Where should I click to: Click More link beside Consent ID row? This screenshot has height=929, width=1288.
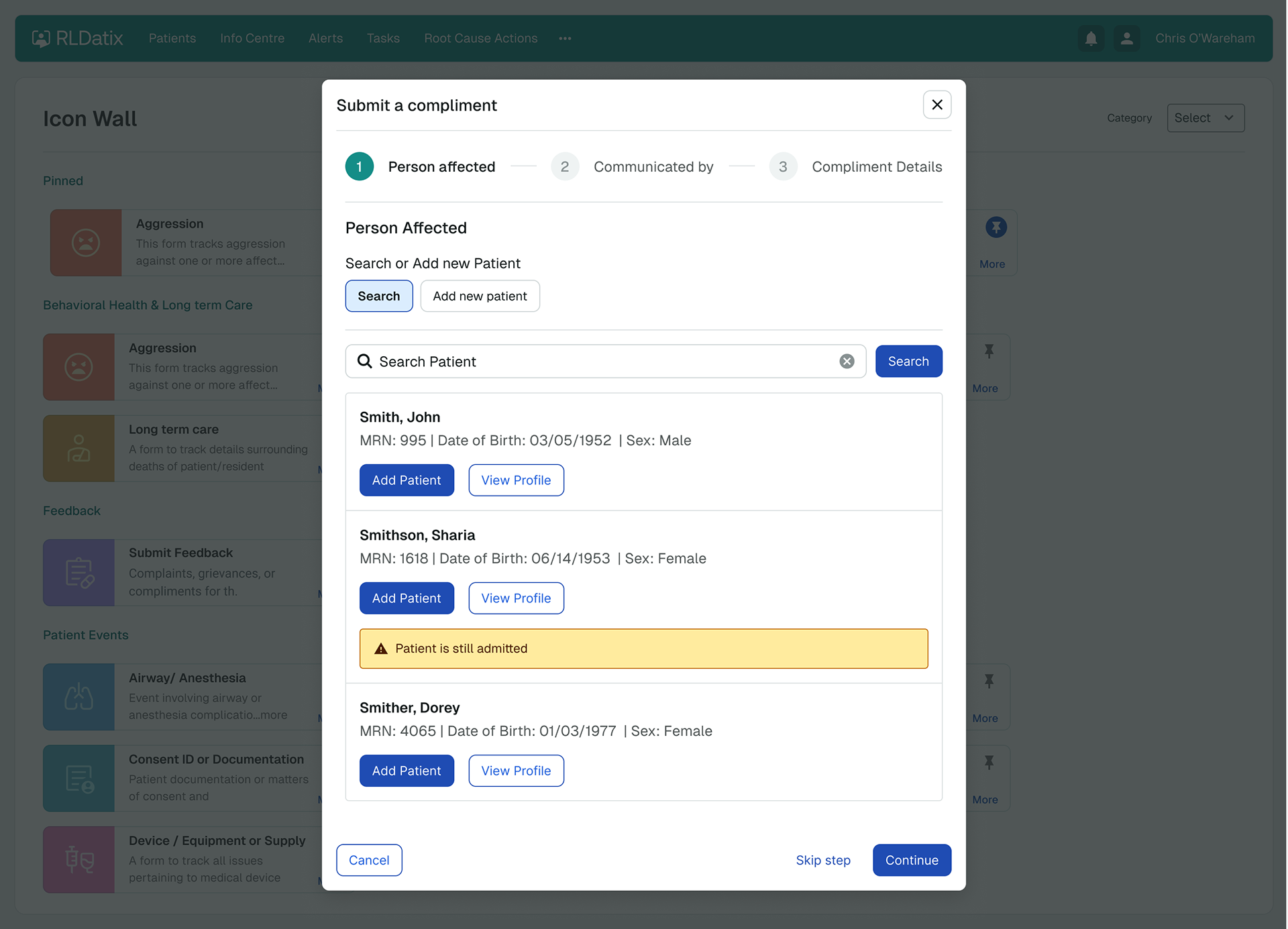(x=985, y=800)
